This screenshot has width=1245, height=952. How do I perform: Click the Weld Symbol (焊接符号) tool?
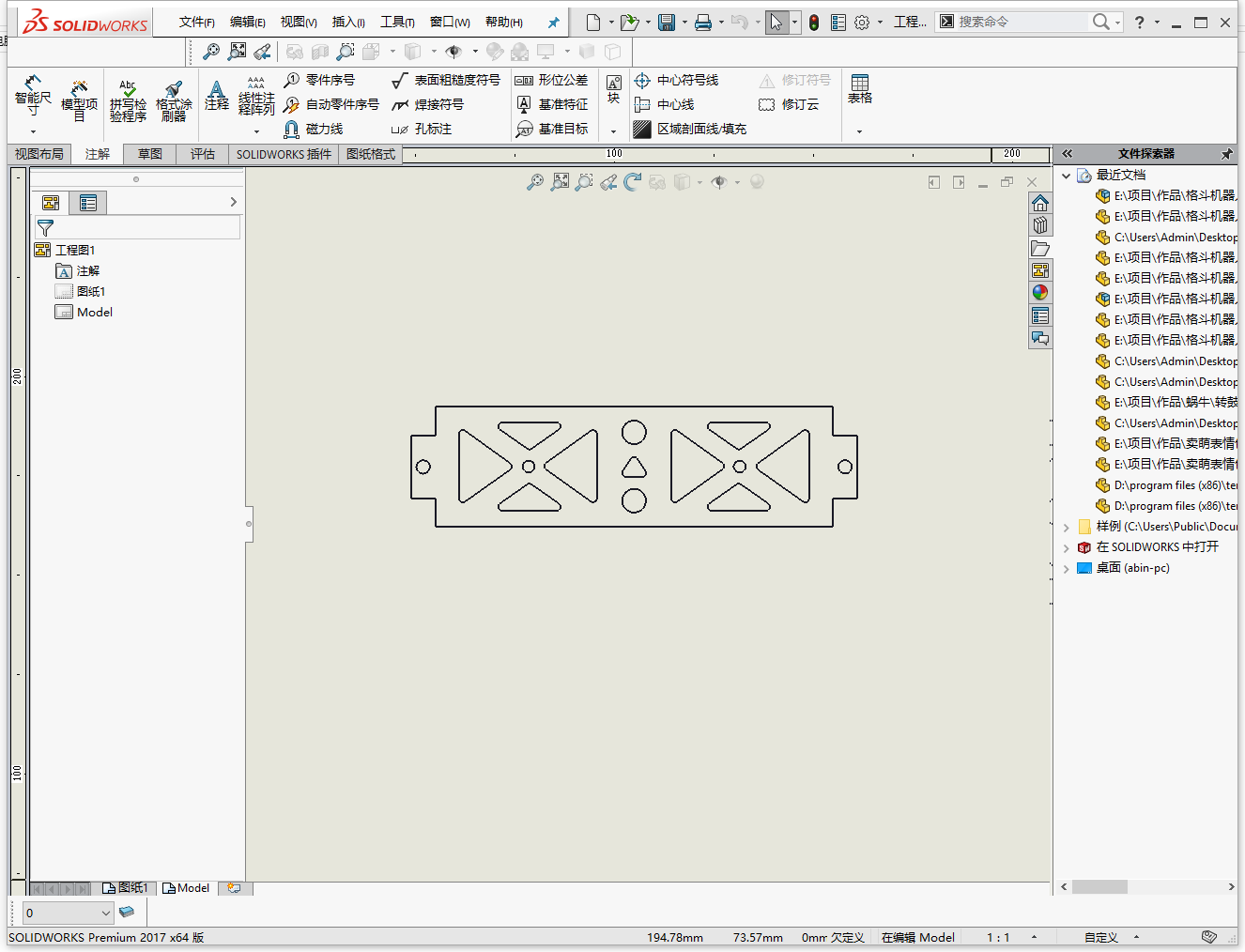[x=427, y=105]
